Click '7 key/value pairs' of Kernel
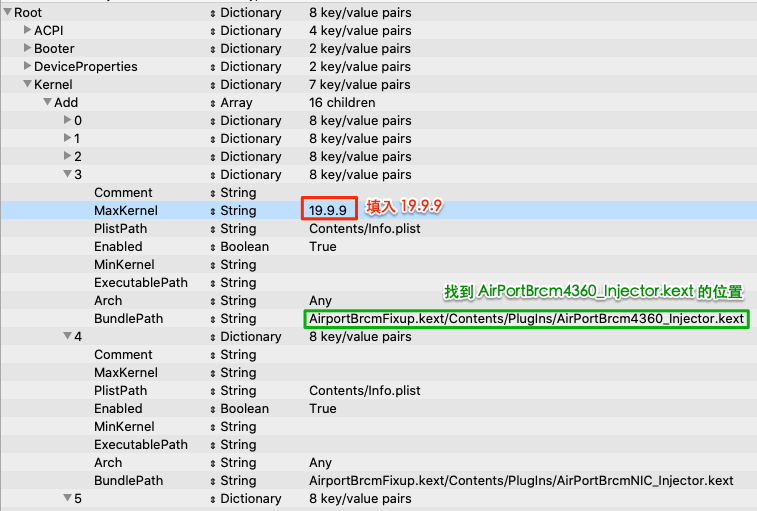Image resolution: width=757 pixels, height=511 pixels. click(x=360, y=85)
